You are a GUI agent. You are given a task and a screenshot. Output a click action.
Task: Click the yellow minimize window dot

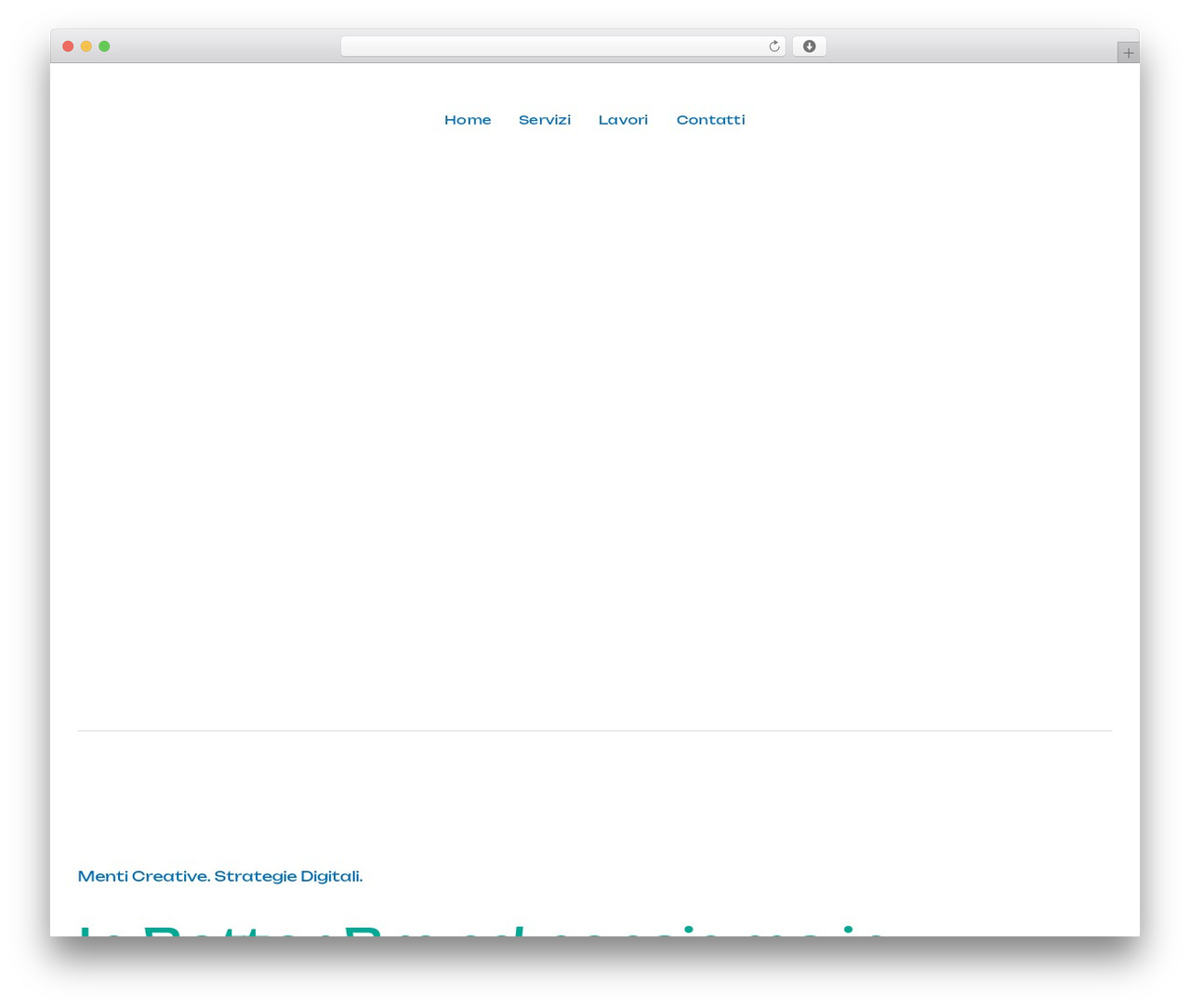coord(86,46)
